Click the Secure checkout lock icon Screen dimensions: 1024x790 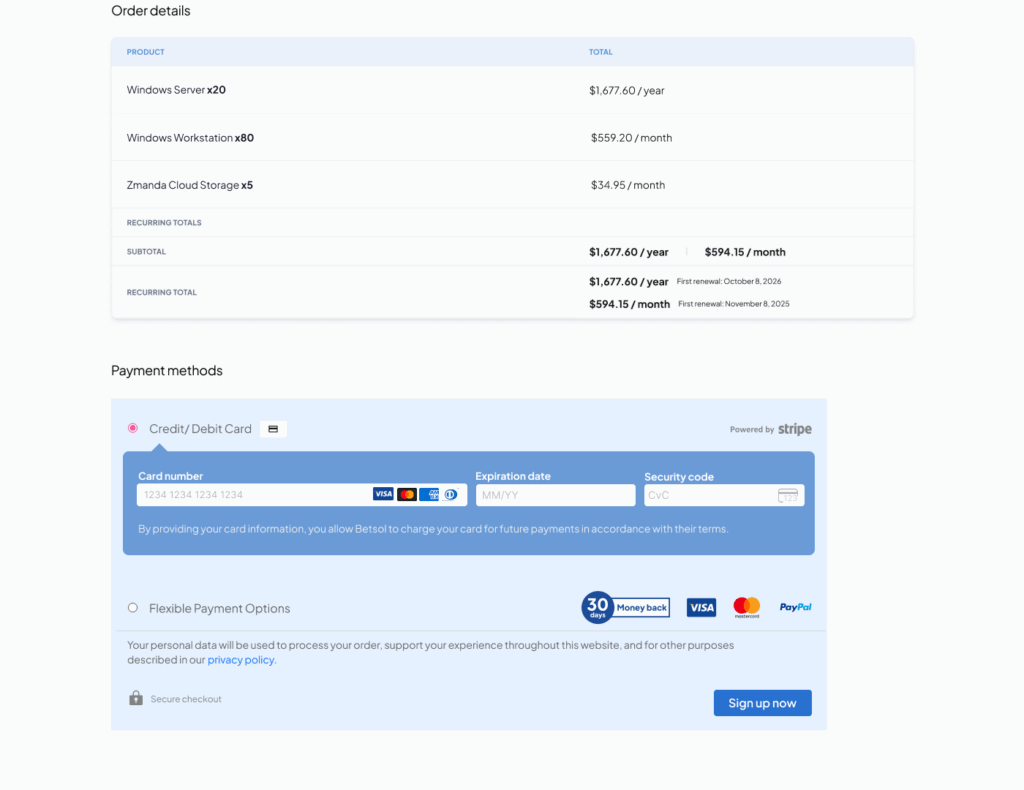pos(136,698)
